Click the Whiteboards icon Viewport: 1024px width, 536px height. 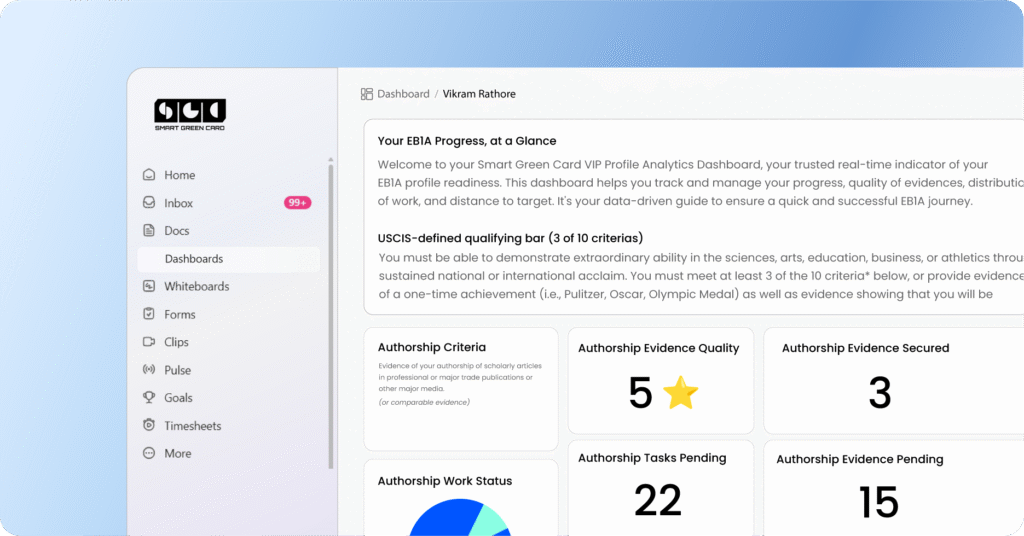coord(149,286)
